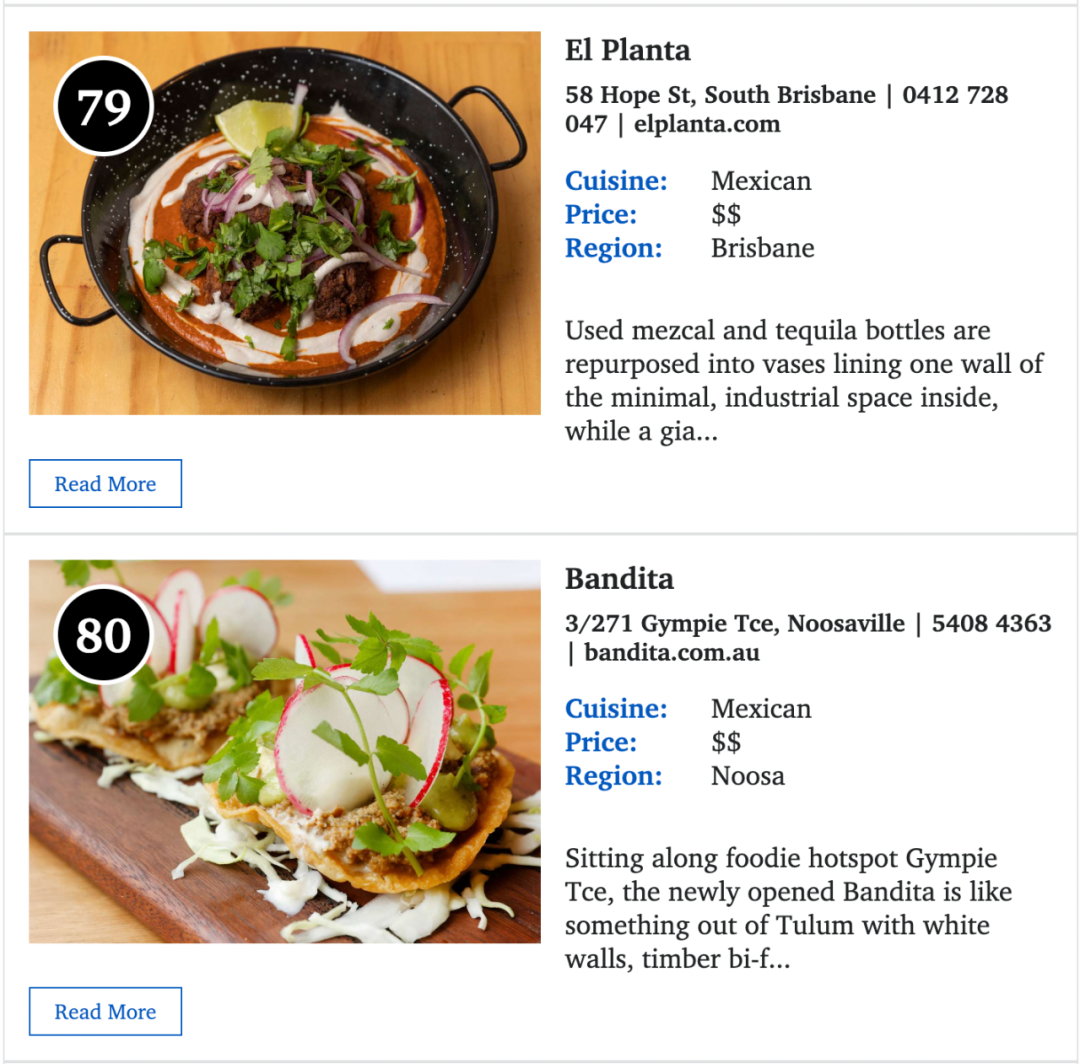
Task: Open the Bandita restaurant title
Action: click(619, 578)
